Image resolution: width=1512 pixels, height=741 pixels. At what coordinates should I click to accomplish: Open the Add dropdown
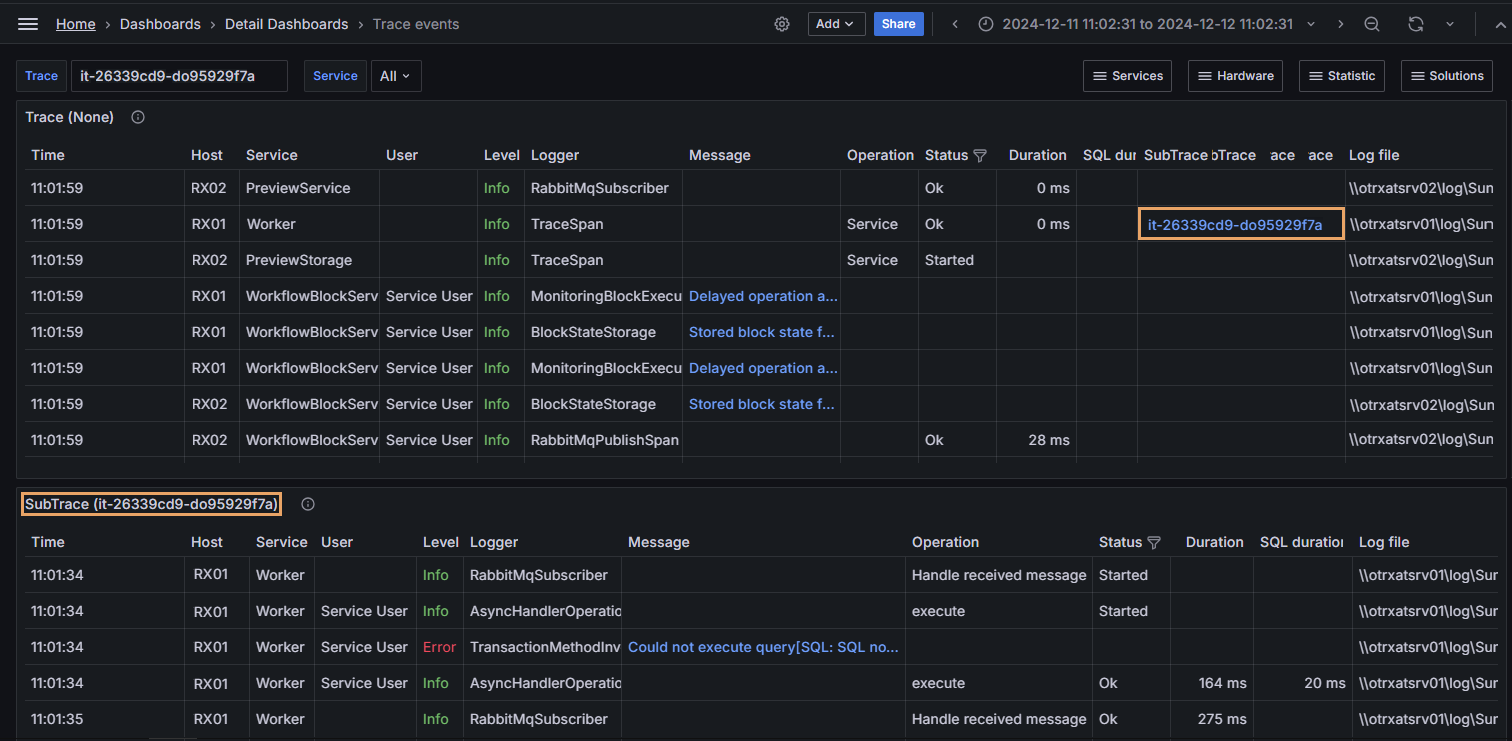836,24
